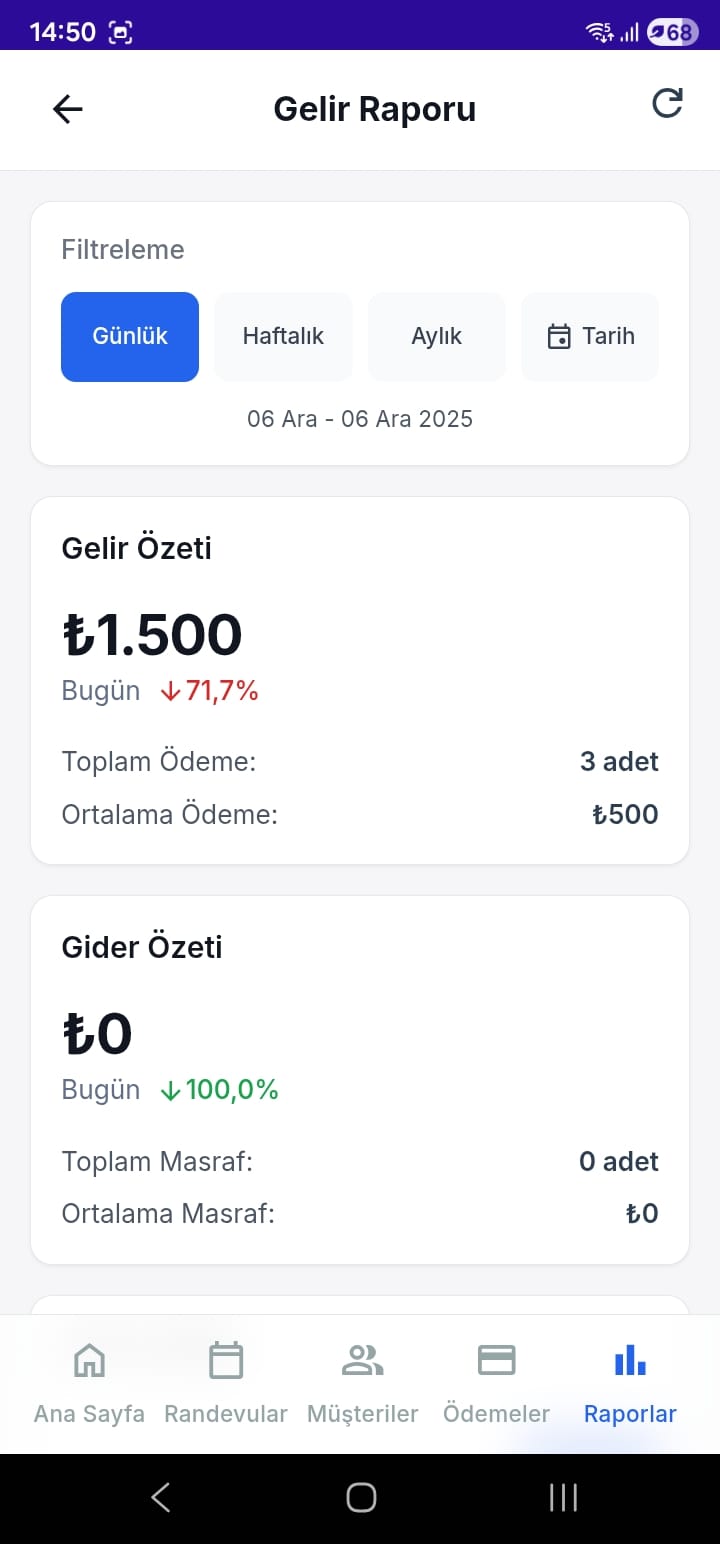Open the Müşteriler people icon

coord(362,1360)
